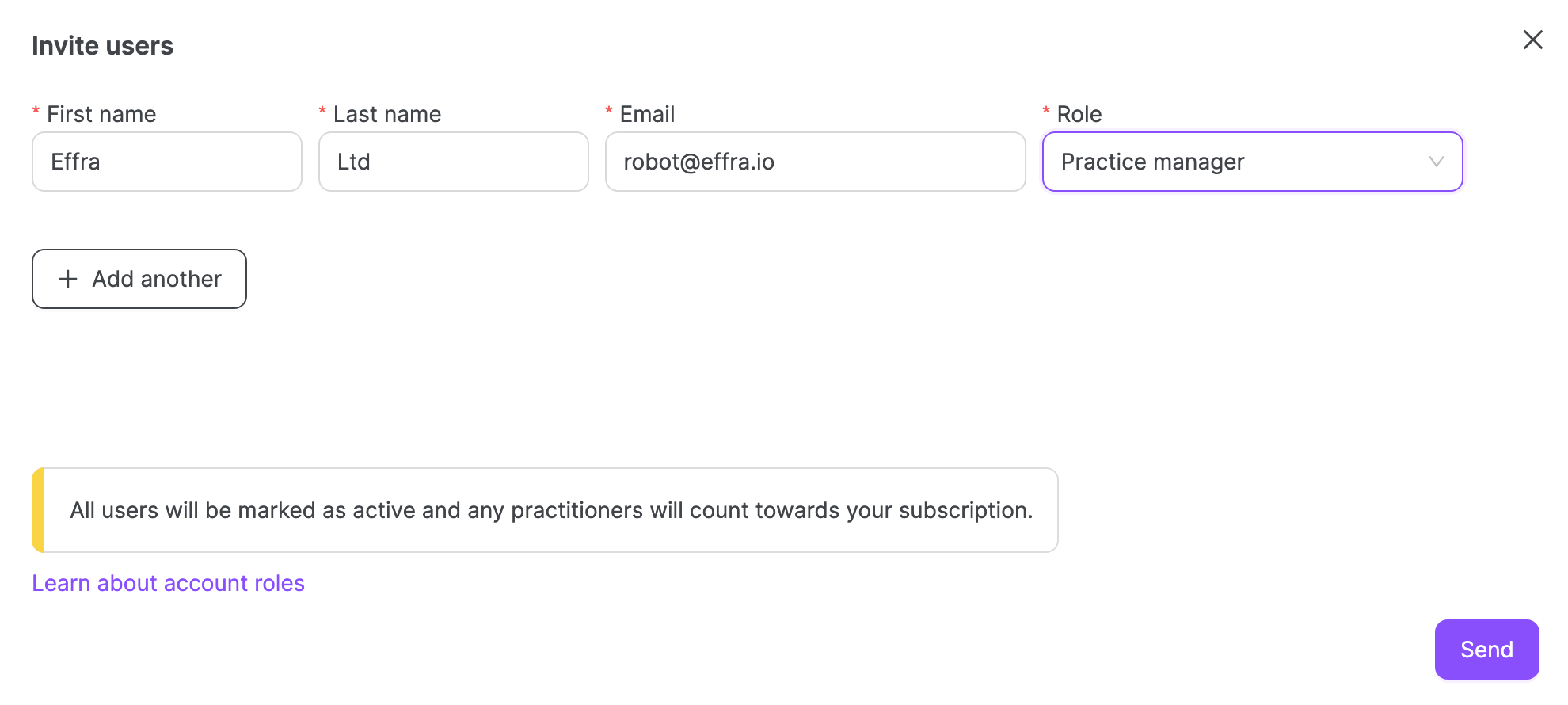This screenshot has height=705, width=1568.
Task: Click the First name label
Action: tap(101, 114)
